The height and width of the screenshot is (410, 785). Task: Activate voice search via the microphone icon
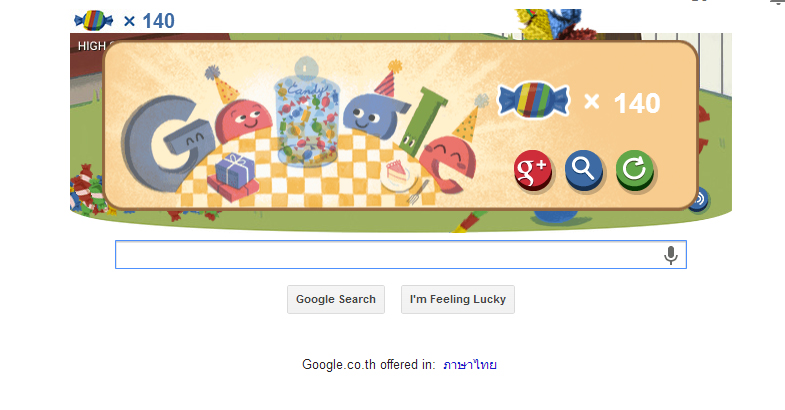[670, 255]
